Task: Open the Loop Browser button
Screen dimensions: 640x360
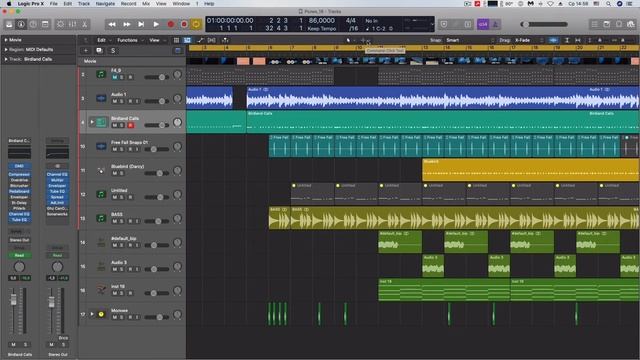Action: click(619, 24)
